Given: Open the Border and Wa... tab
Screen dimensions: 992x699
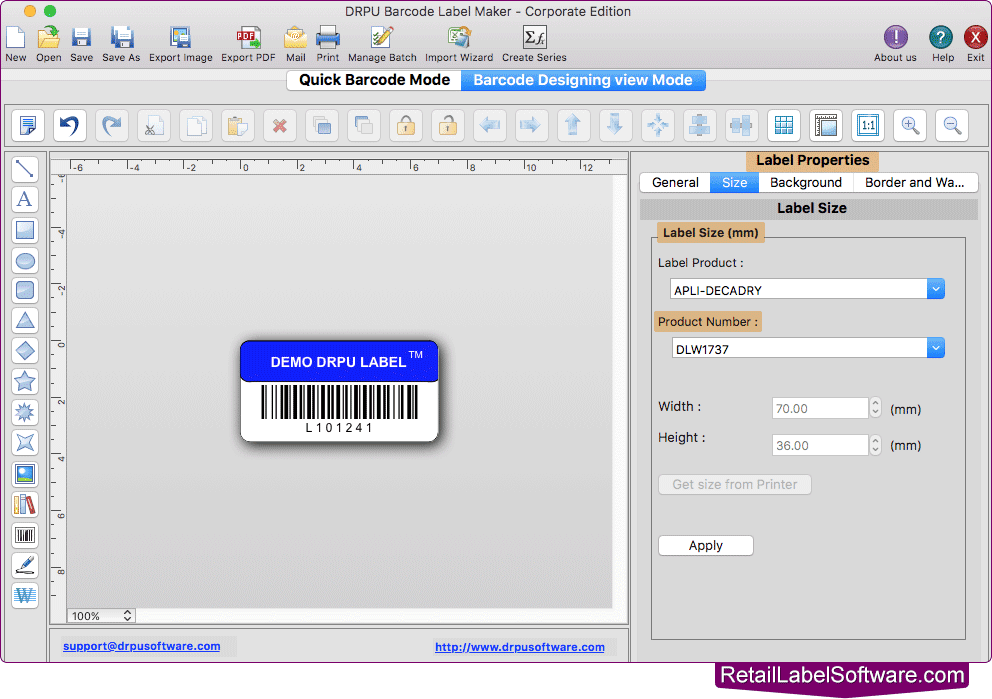Looking at the screenshot, I should 915,183.
